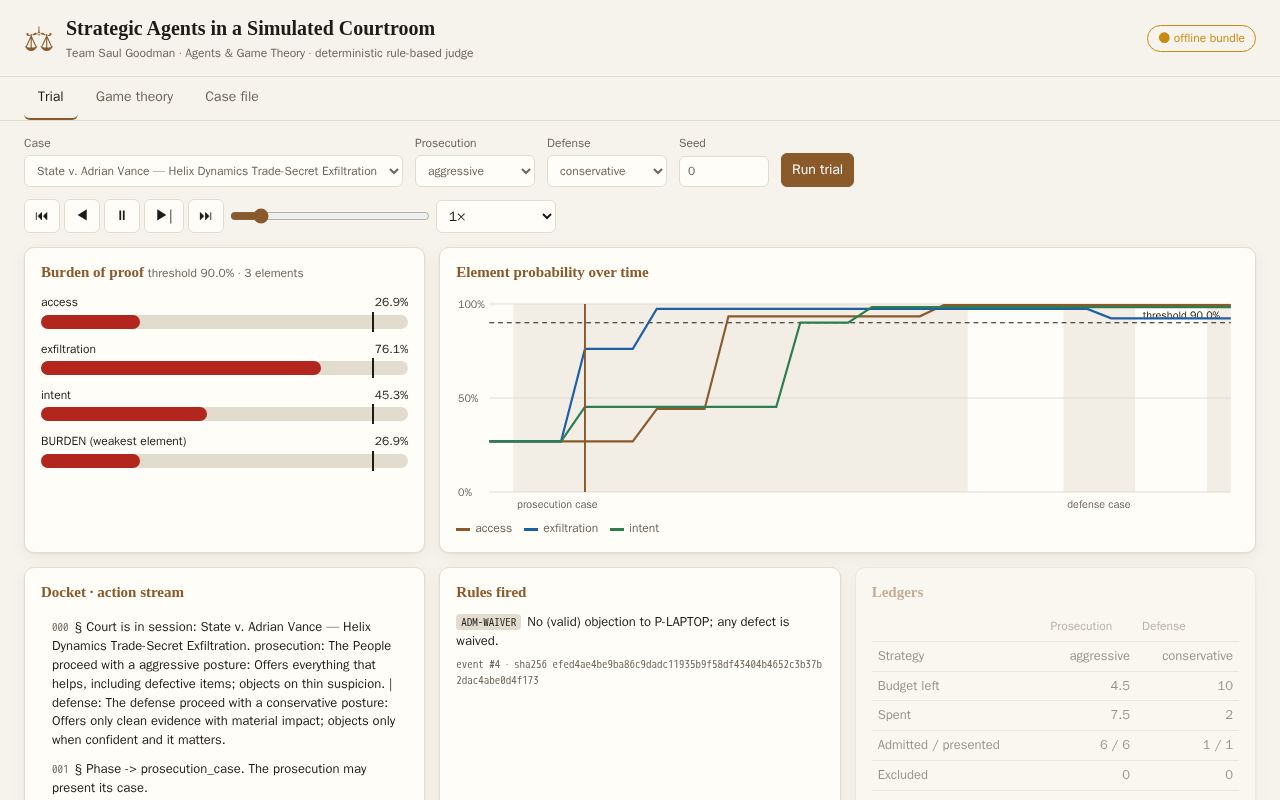Open the 1× playback speed dropdown
This screenshot has width=1280, height=800.
coord(496,216)
